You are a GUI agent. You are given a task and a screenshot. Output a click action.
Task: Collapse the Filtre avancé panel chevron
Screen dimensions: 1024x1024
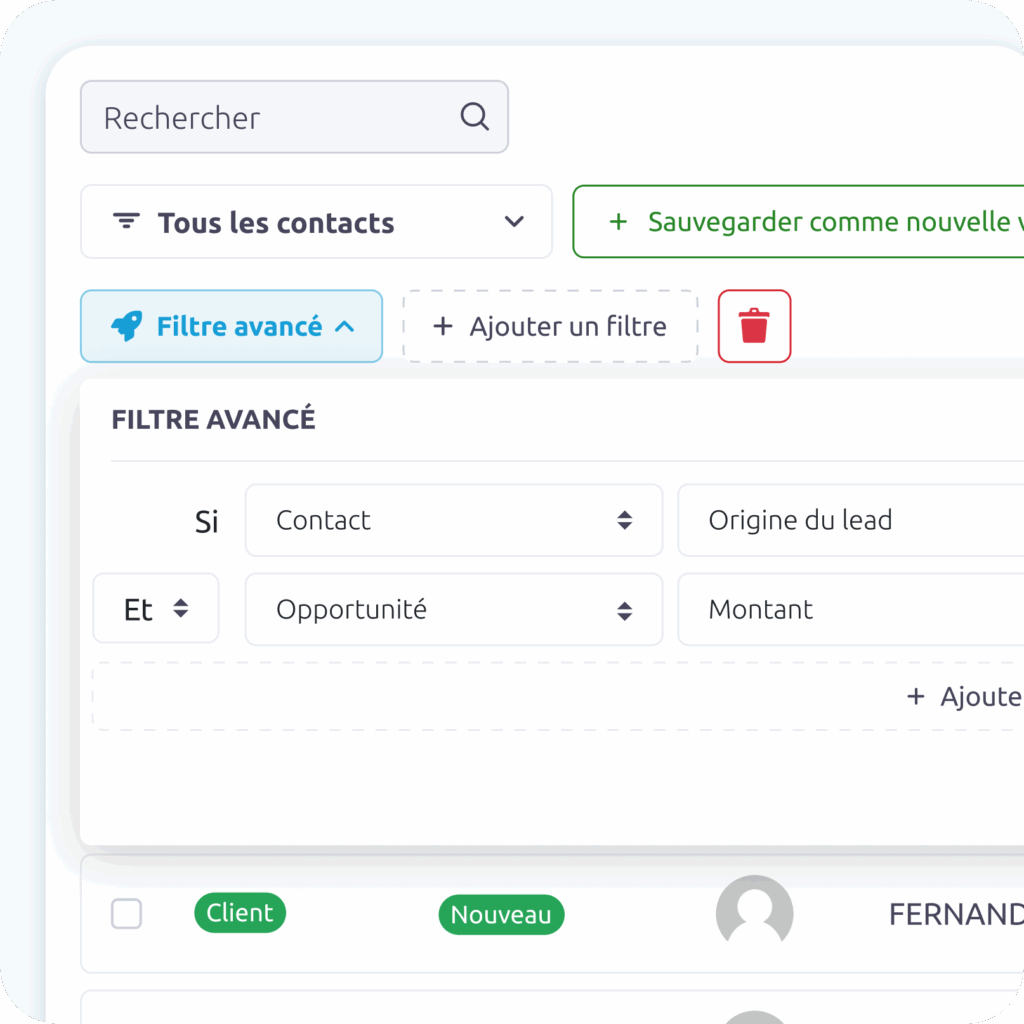[344, 326]
